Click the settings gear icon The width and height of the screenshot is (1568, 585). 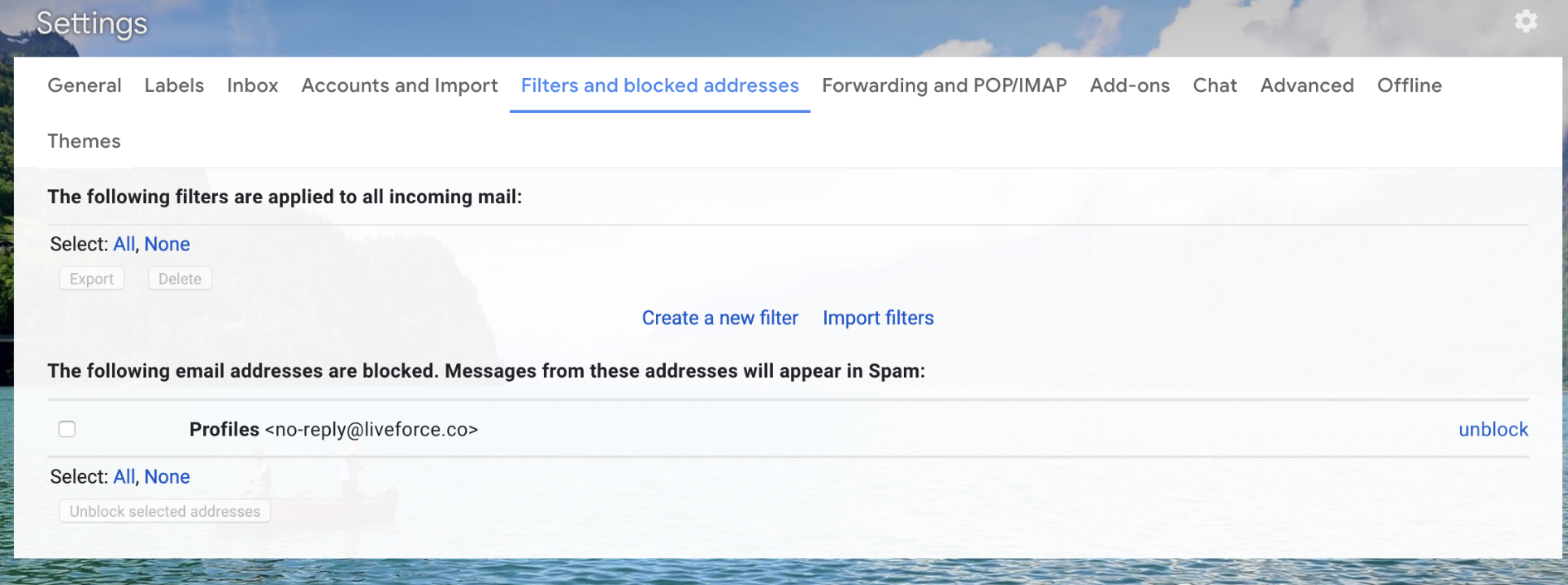[x=1525, y=22]
